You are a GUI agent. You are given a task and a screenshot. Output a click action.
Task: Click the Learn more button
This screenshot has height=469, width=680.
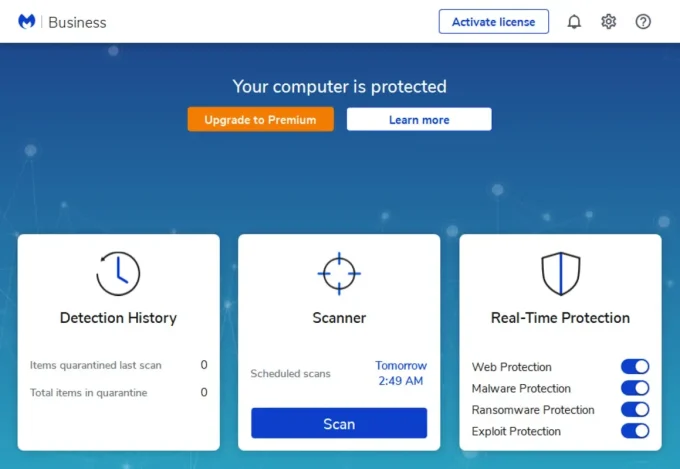click(x=419, y=119)
